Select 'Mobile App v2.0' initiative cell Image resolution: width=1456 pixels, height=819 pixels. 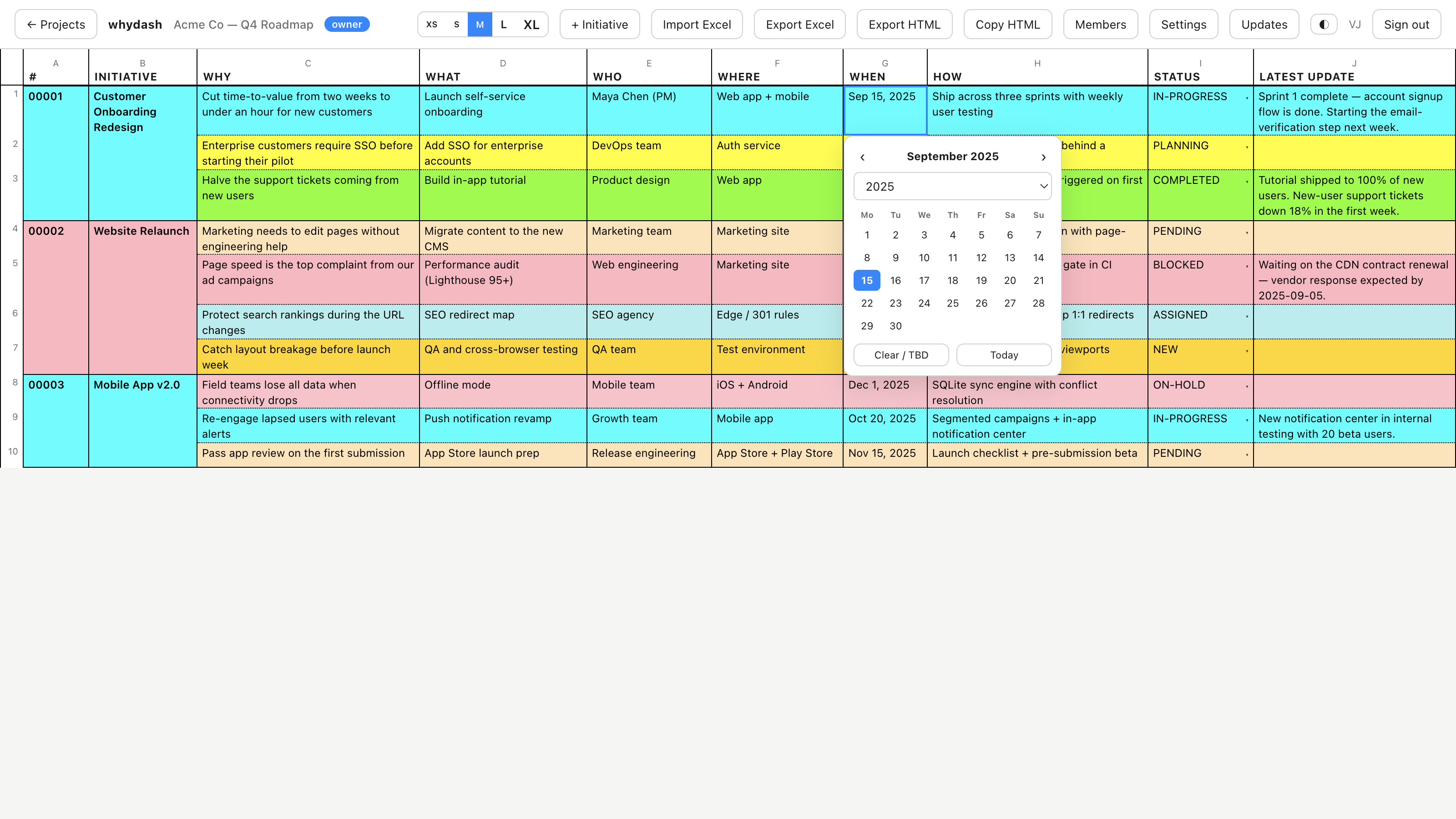tap(142, 421)
